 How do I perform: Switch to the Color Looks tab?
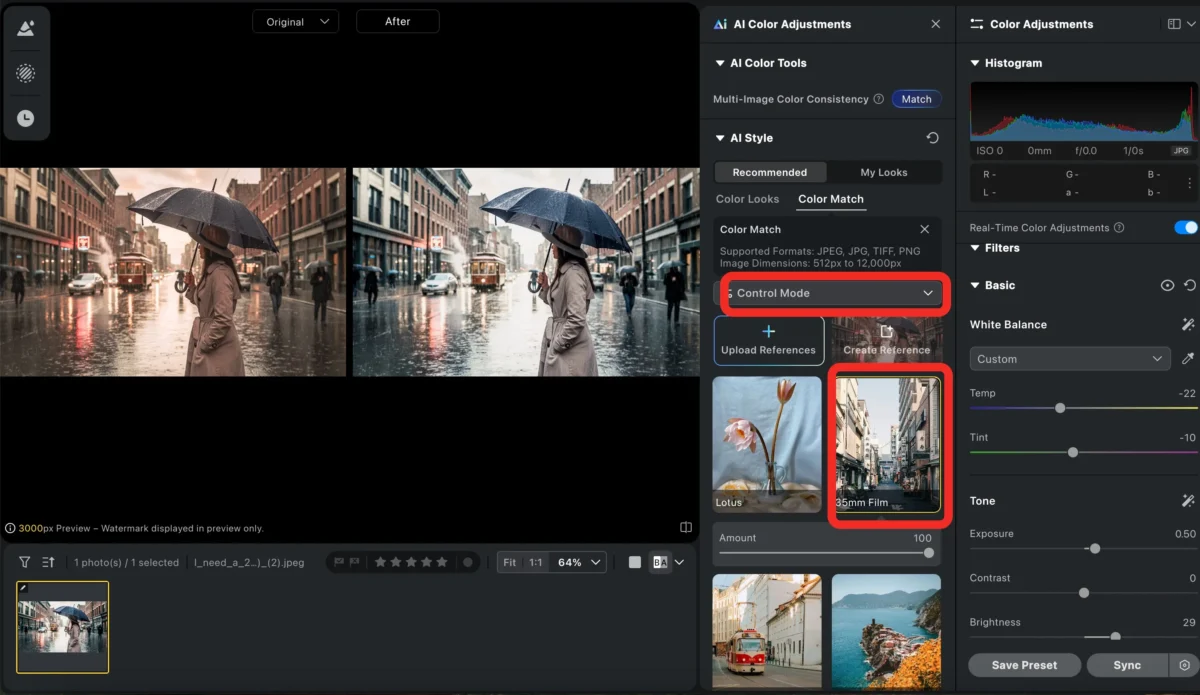click(747, 199)
